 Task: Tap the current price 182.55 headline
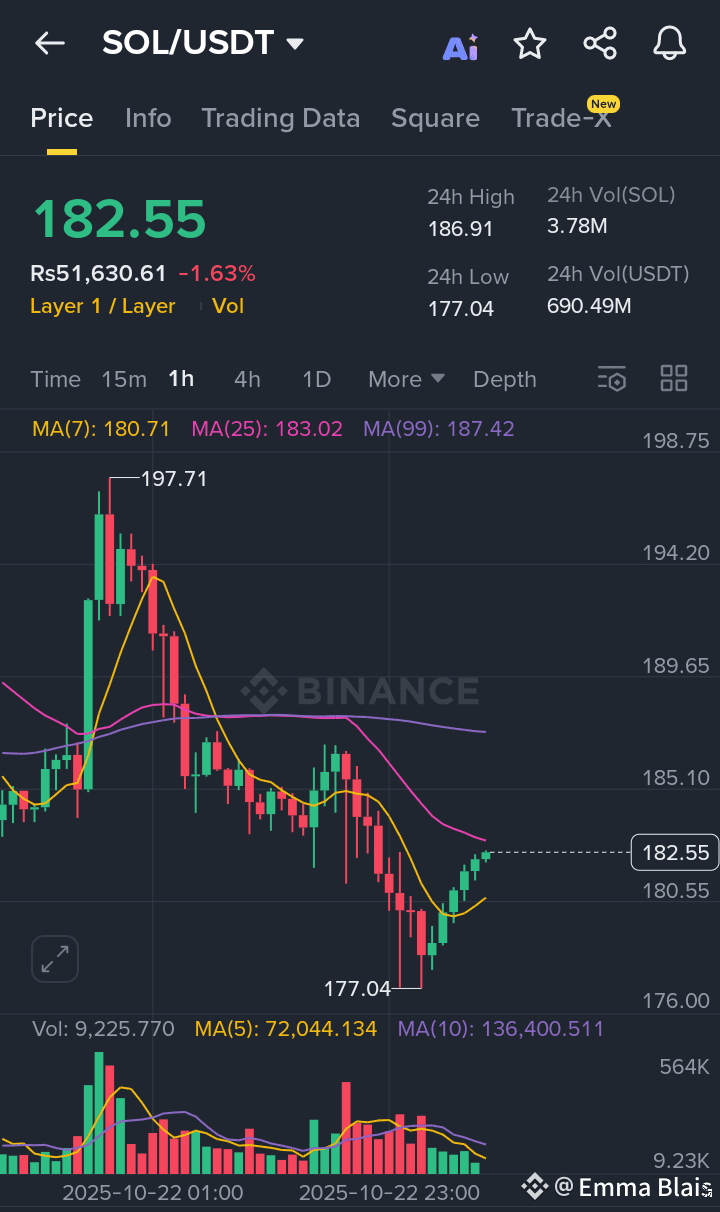119,218
